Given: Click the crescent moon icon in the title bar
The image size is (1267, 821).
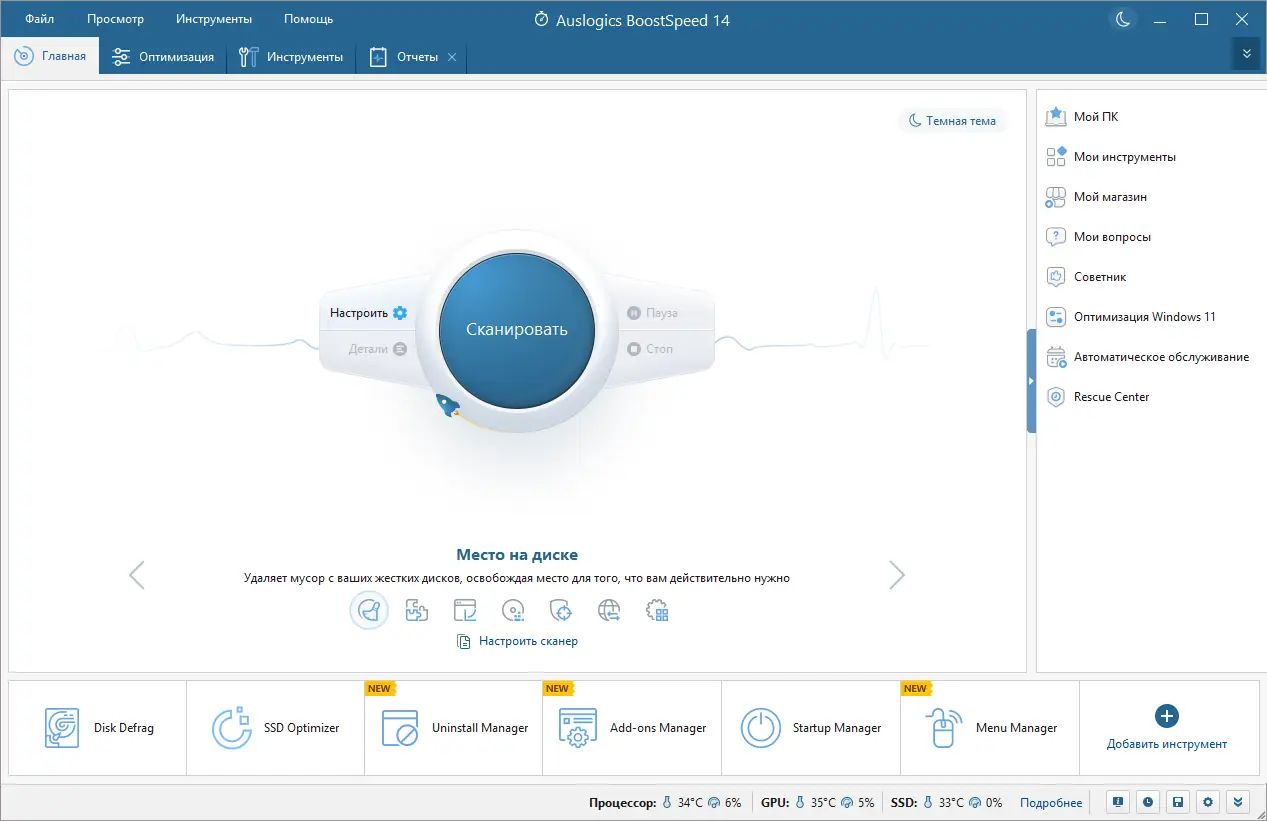Looking at the screenshot, I should (x=1123, y=19).
